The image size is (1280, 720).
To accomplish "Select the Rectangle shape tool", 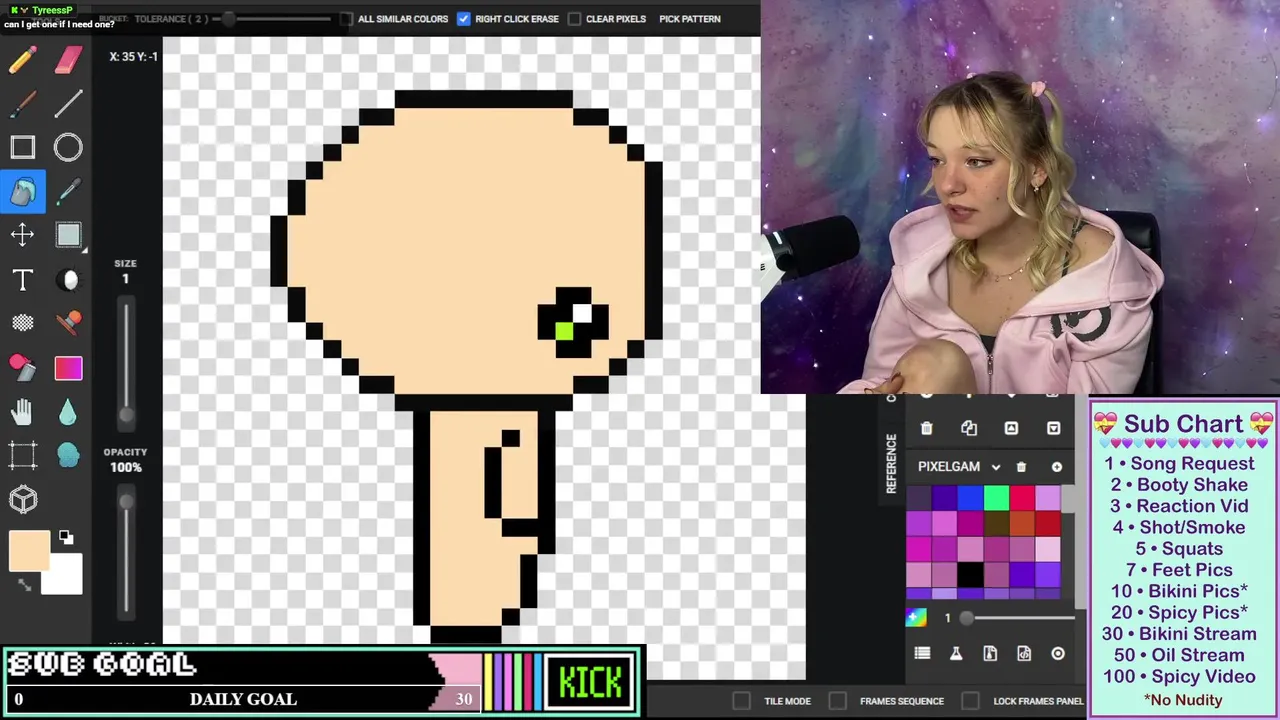I will [22, 148].
